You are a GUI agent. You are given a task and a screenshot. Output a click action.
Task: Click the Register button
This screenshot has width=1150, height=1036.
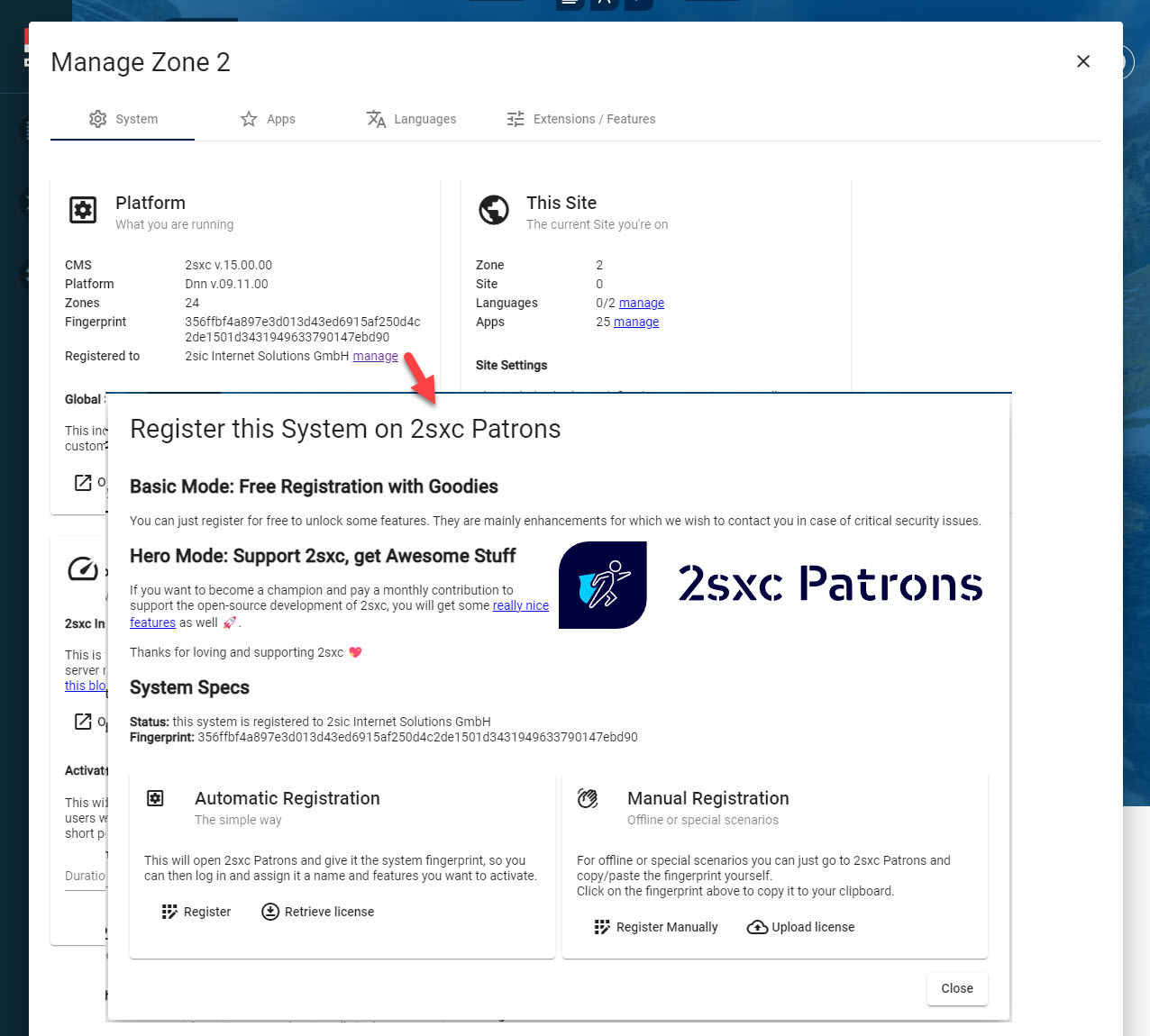[x=196, y=912]
